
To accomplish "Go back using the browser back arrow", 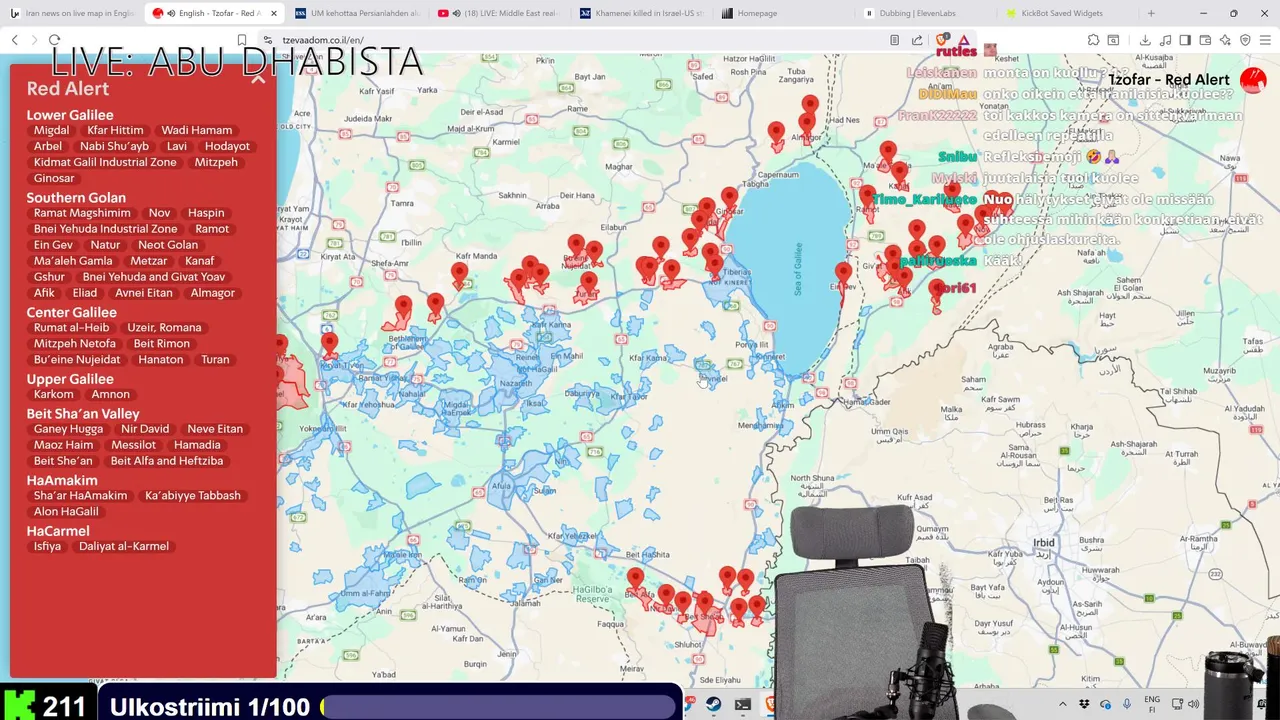I will click(x=14, y=40).
